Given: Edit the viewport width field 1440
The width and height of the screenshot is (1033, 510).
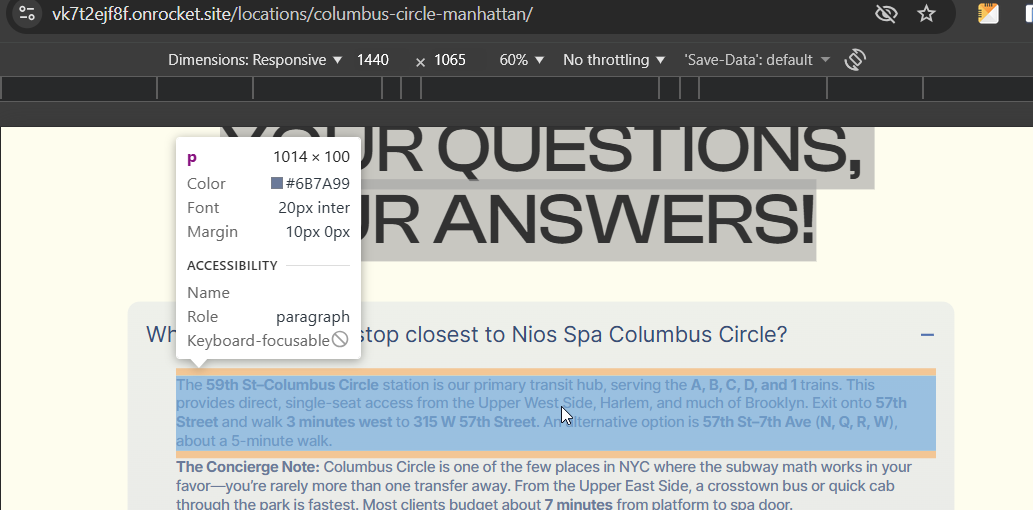Looking at the screenshot, I should pyautogui.click(x=373, y=60).
